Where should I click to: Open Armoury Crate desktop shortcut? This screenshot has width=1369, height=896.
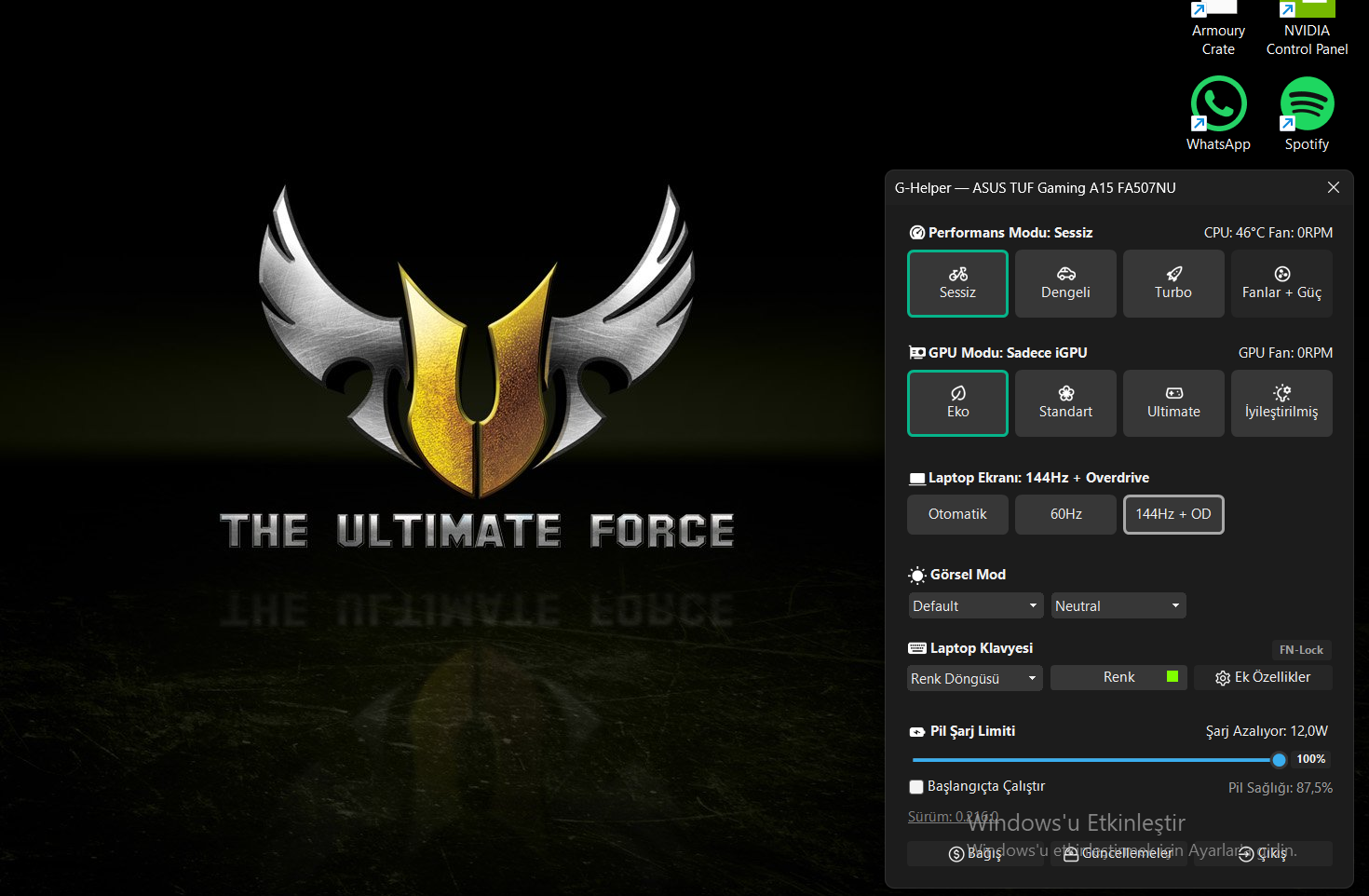[x=1218, y=28]
